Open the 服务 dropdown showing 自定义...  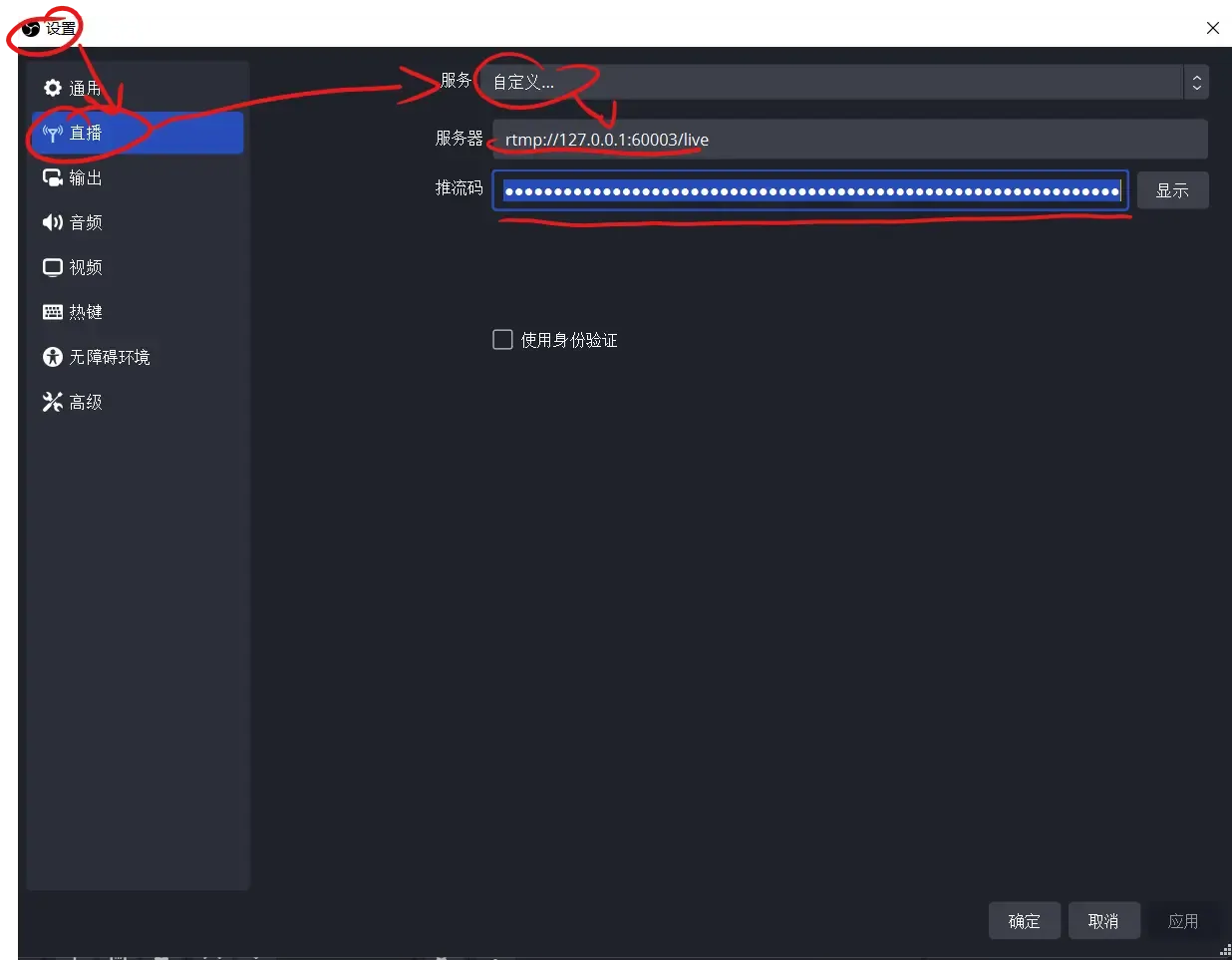(x=844, y=82)
